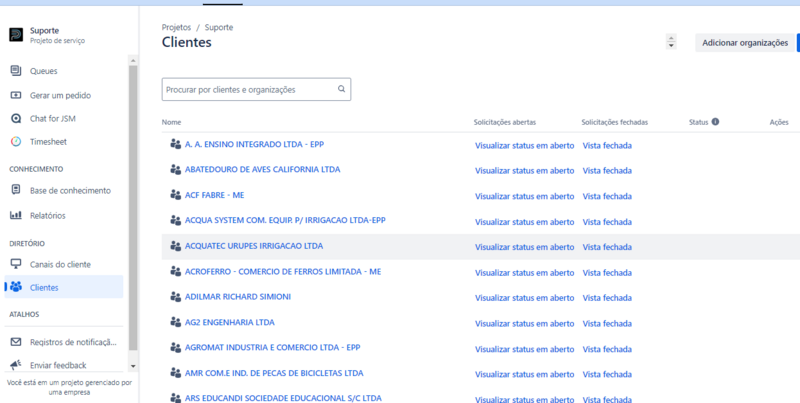Click the Solicitações fechadas column header

point(615,122)
